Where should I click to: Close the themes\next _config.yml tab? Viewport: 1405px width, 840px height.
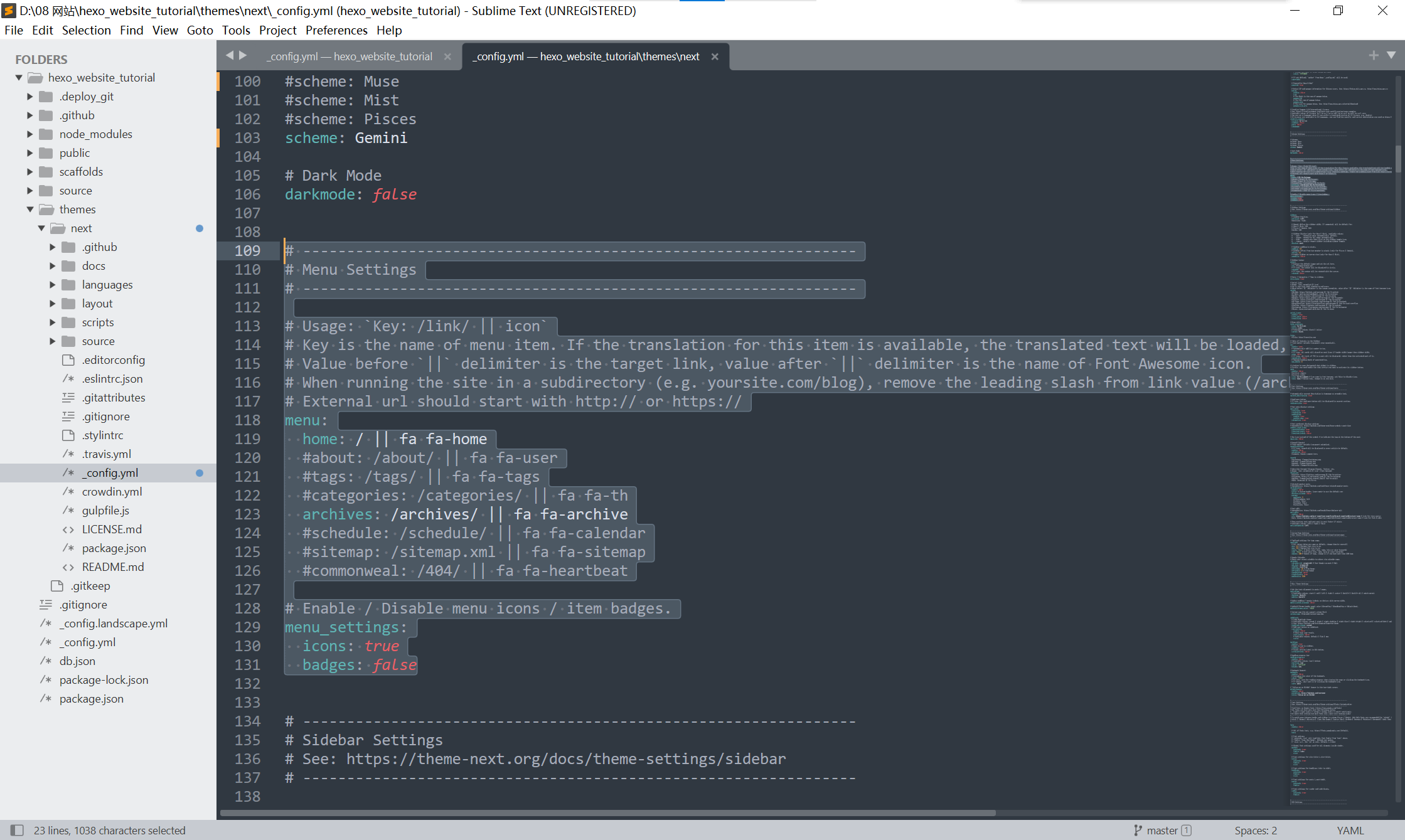715,56
